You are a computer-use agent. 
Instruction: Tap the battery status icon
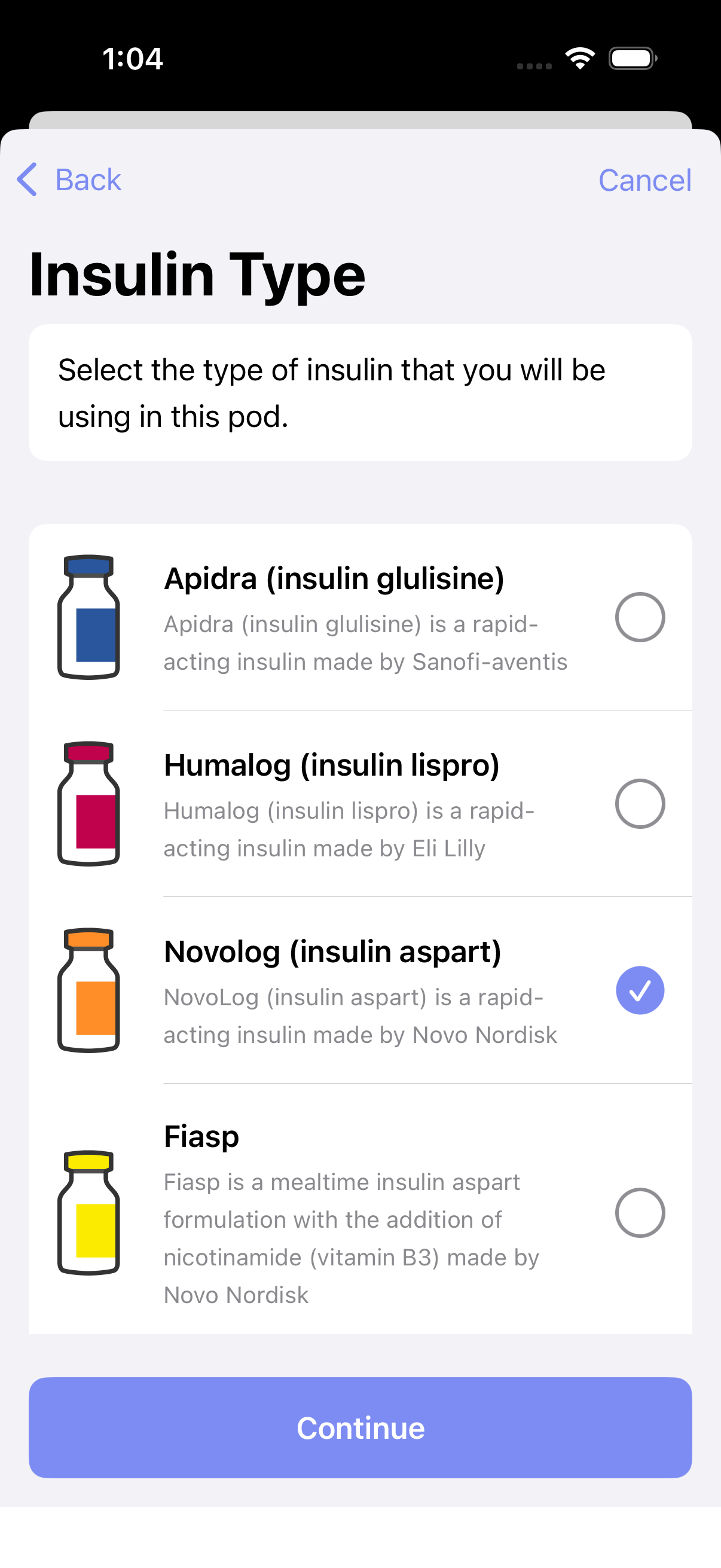click(x=633, y=59)
